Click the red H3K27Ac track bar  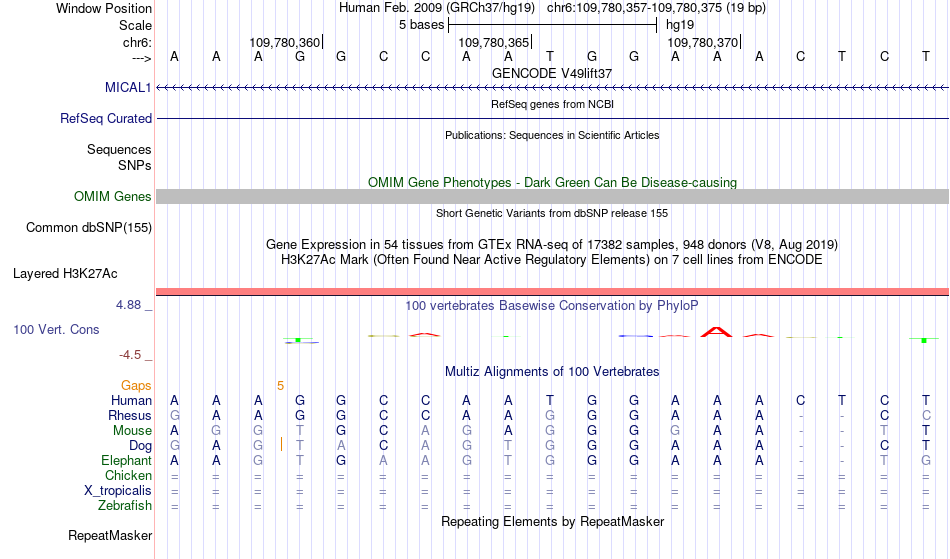click(553, 292)
